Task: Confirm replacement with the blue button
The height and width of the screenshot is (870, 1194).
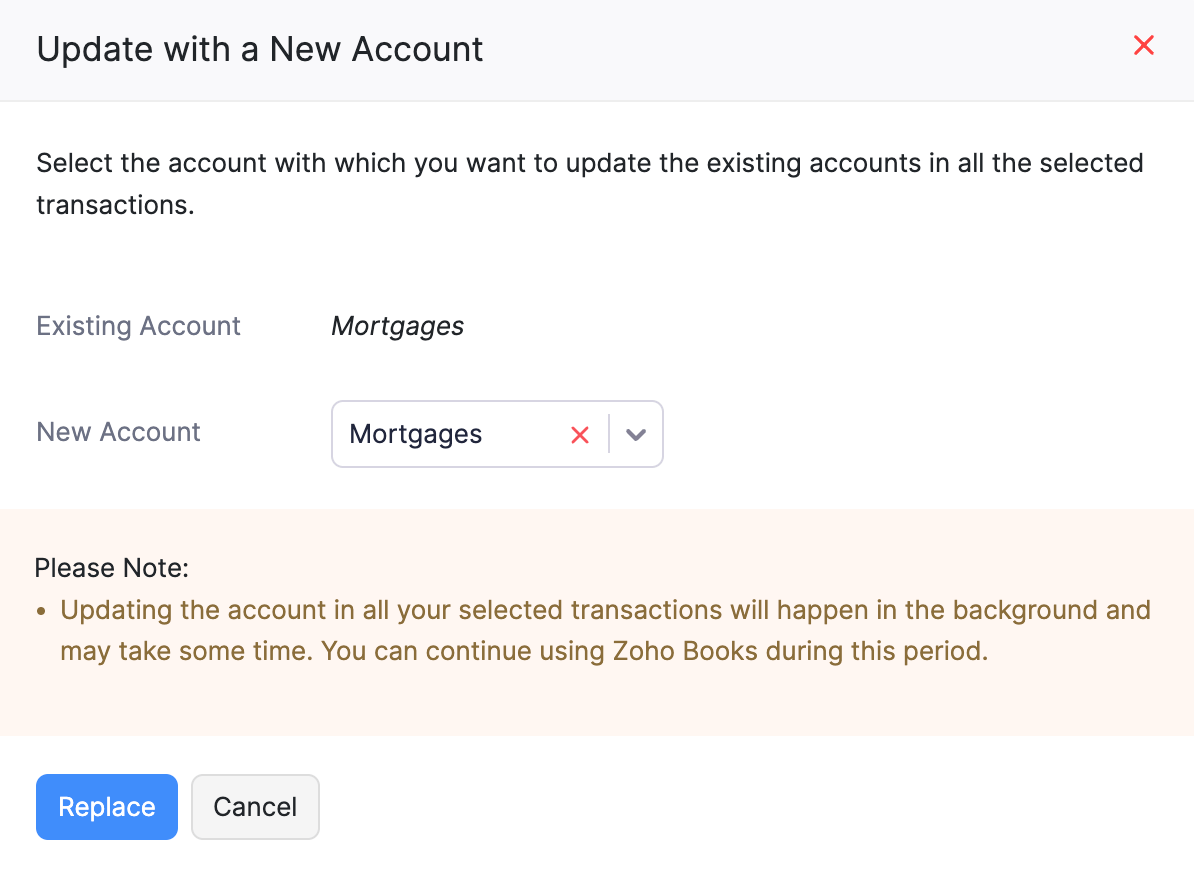Action: pyautogui.click(x=106, y=806)
